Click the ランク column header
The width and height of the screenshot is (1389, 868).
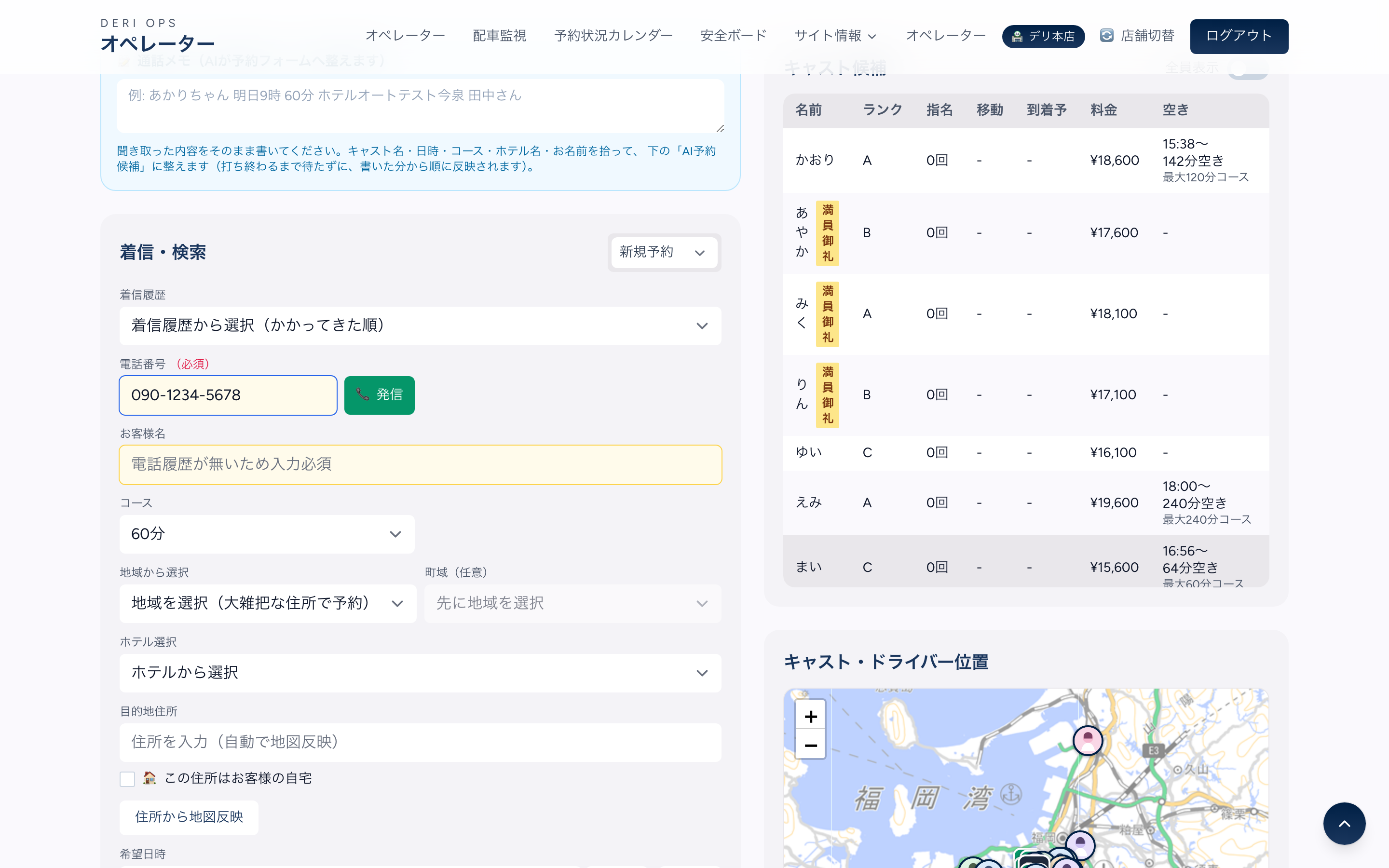[882, 109]
